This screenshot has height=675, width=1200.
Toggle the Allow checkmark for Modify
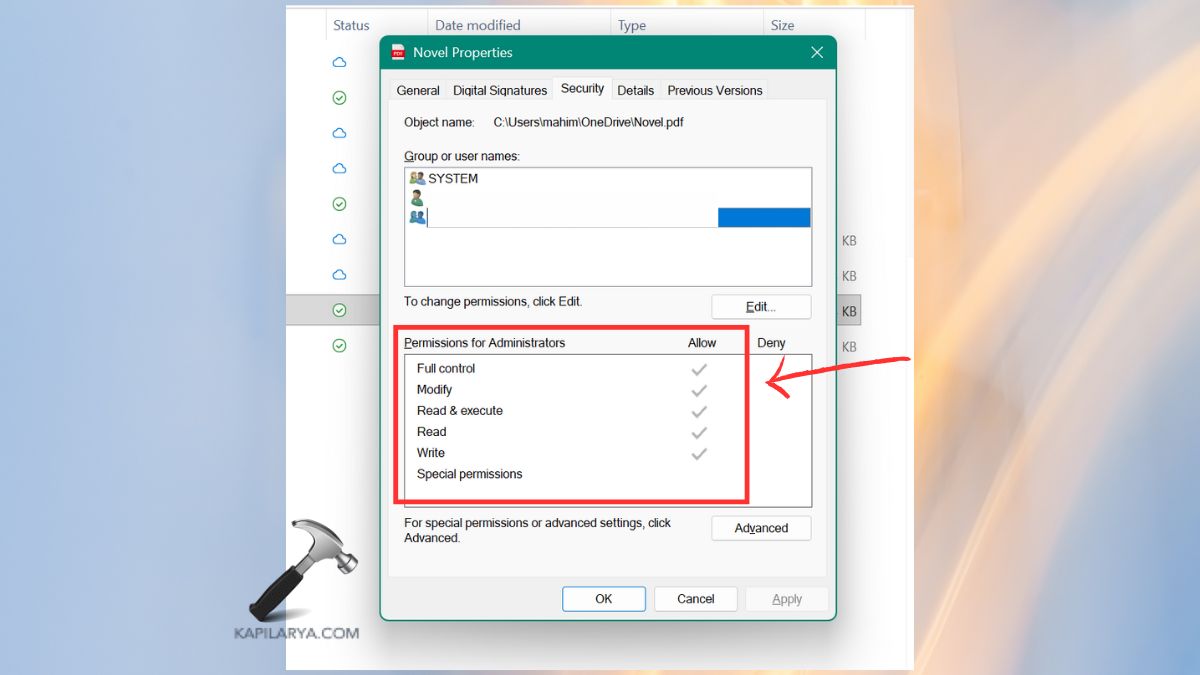(699, 389)
